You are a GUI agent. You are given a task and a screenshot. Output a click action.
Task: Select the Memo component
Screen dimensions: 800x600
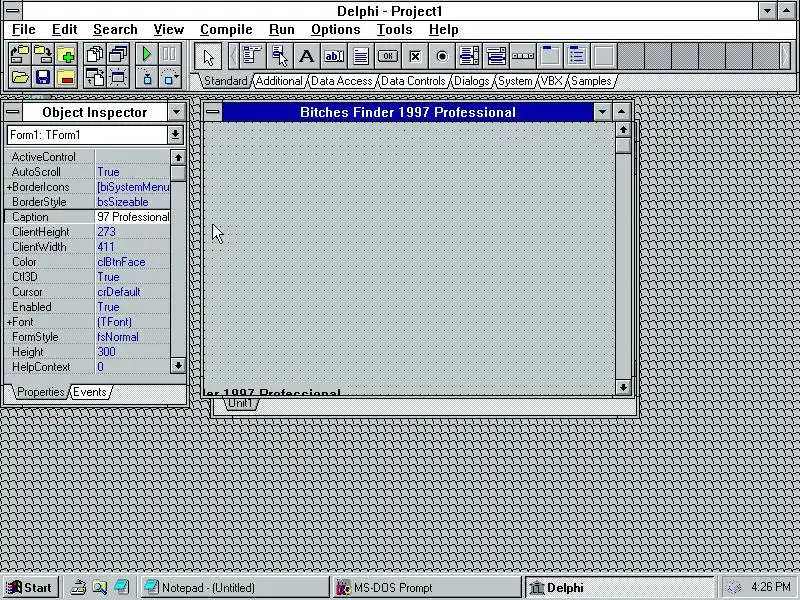pyautogui.click(x=361, y=56)
